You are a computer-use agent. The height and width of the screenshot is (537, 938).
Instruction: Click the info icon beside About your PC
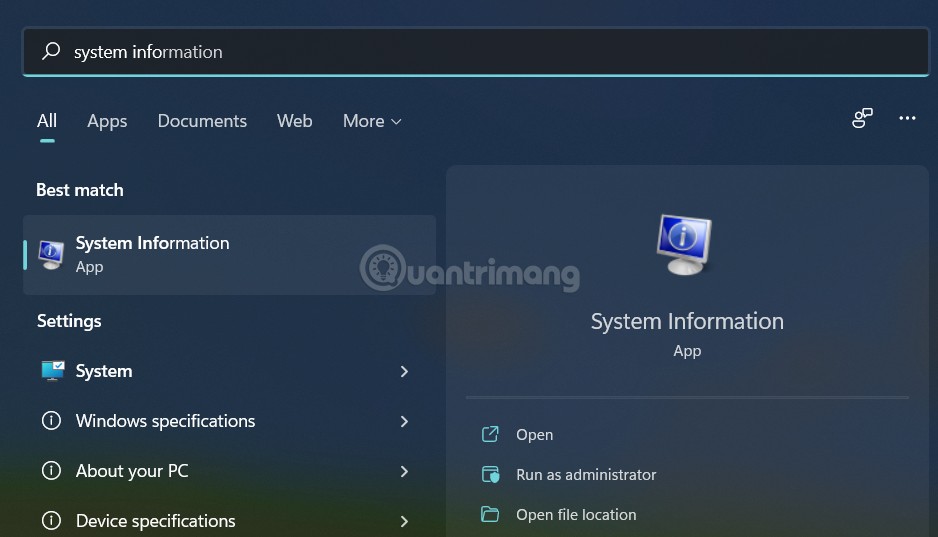coord(51,471)
